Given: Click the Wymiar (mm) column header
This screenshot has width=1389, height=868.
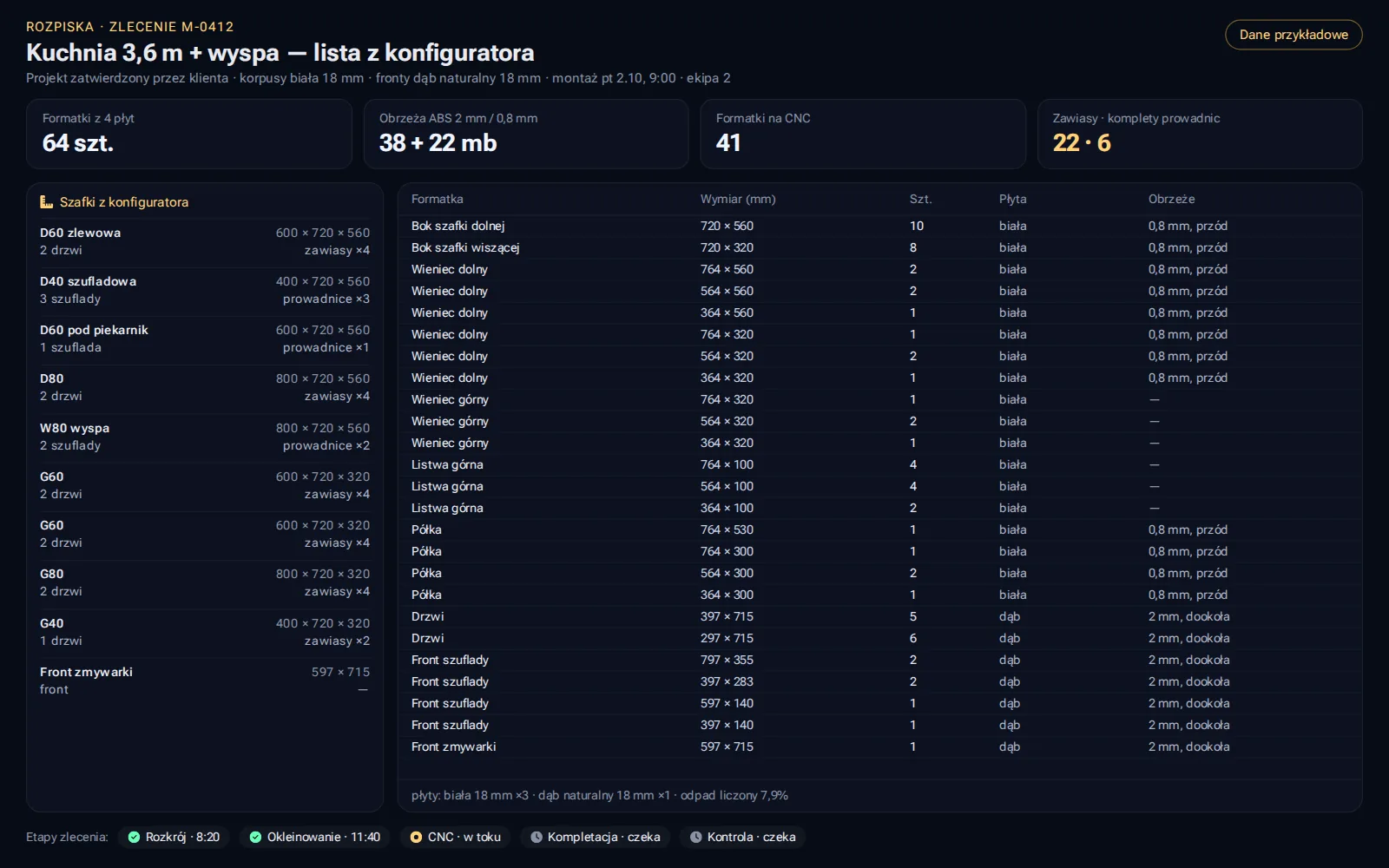Looking at the screenshot, I should [738, 199].
